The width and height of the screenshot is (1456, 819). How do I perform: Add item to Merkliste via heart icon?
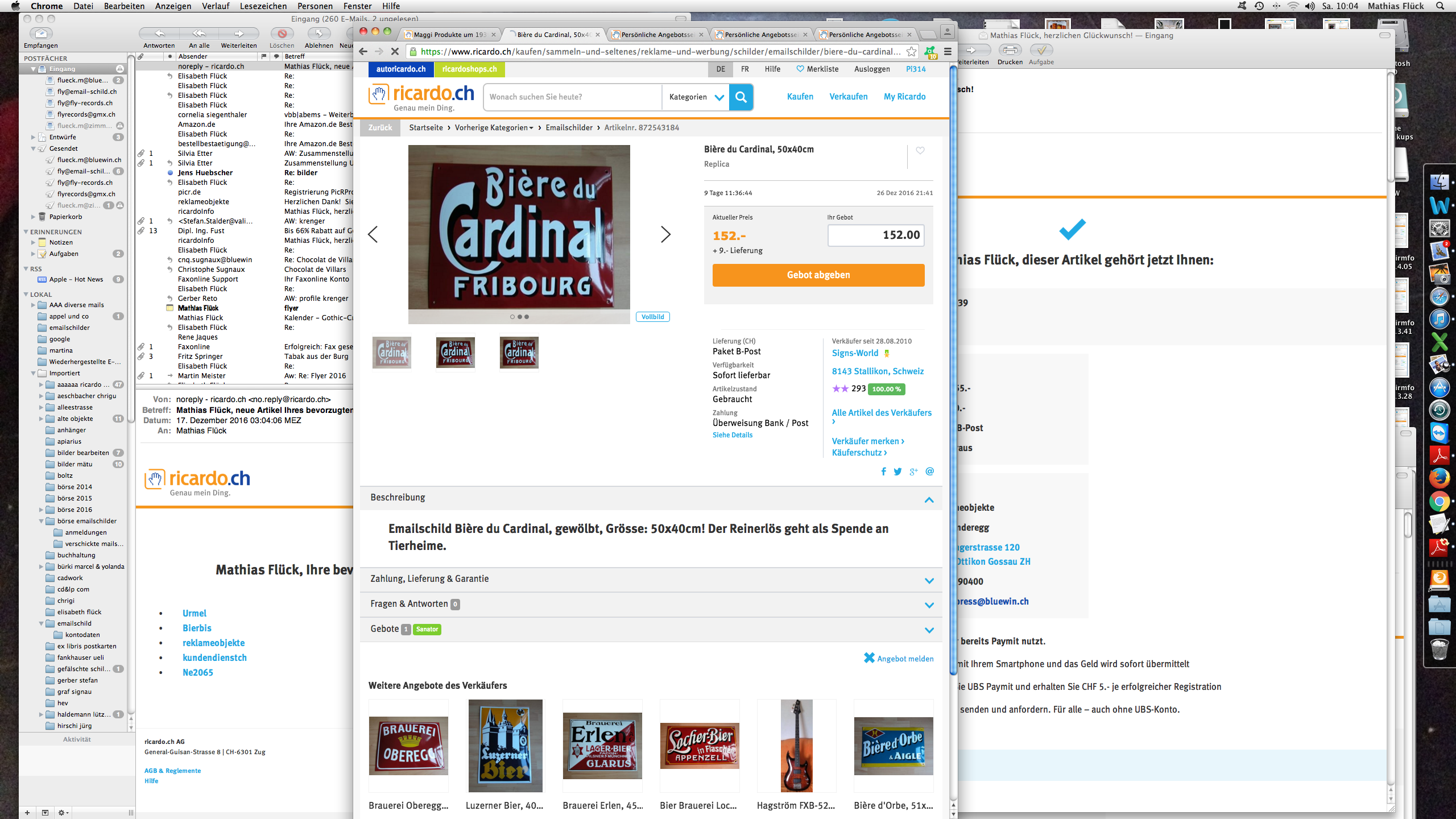point(920,151)
